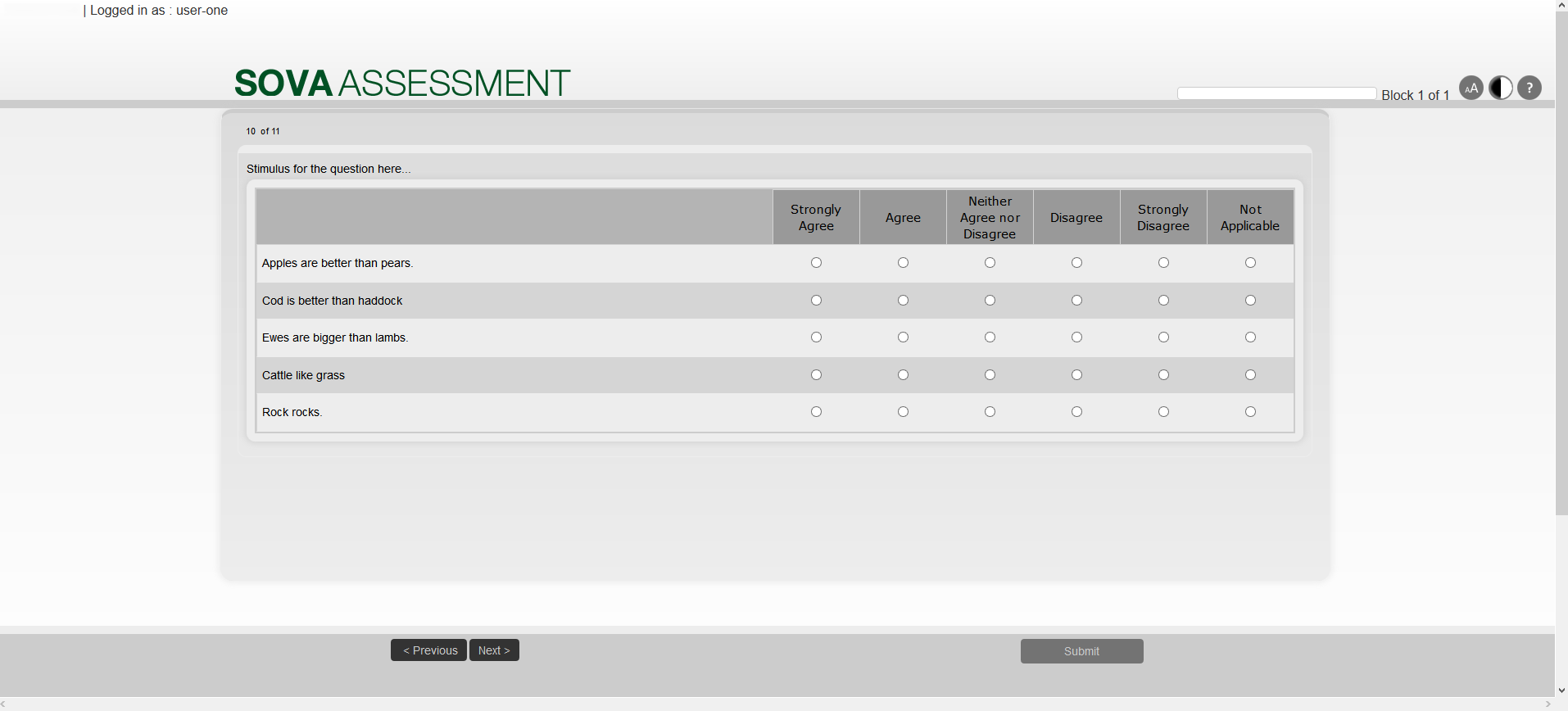Click the 'Cattle like grass' statement
The height and width of the screenshot is (711, 1568).
[x=303, y=375]
